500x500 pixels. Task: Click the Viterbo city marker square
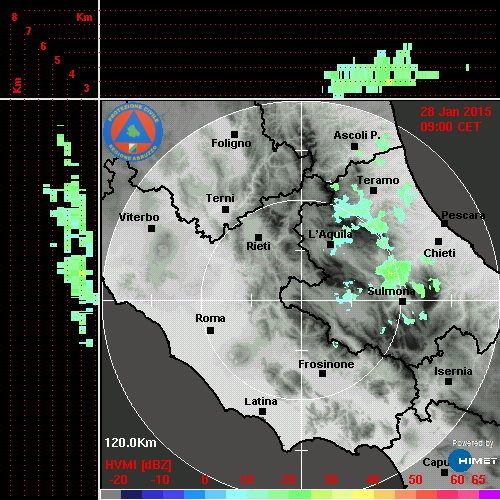click(x=151, y=228)
